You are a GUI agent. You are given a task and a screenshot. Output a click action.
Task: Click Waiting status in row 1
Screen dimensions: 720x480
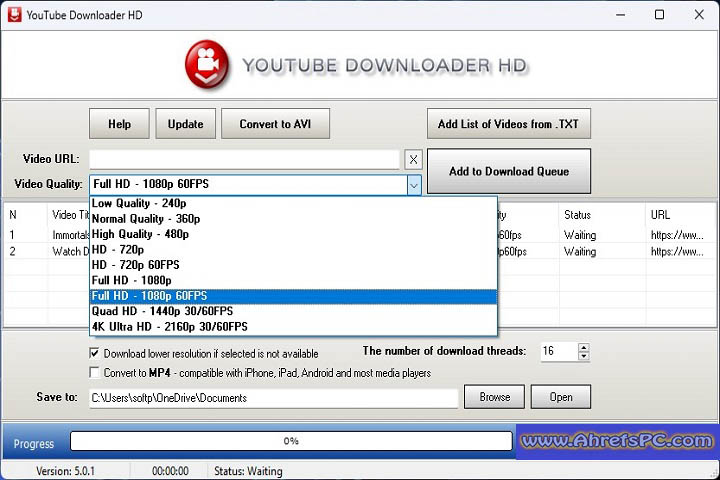pos(580,235)
